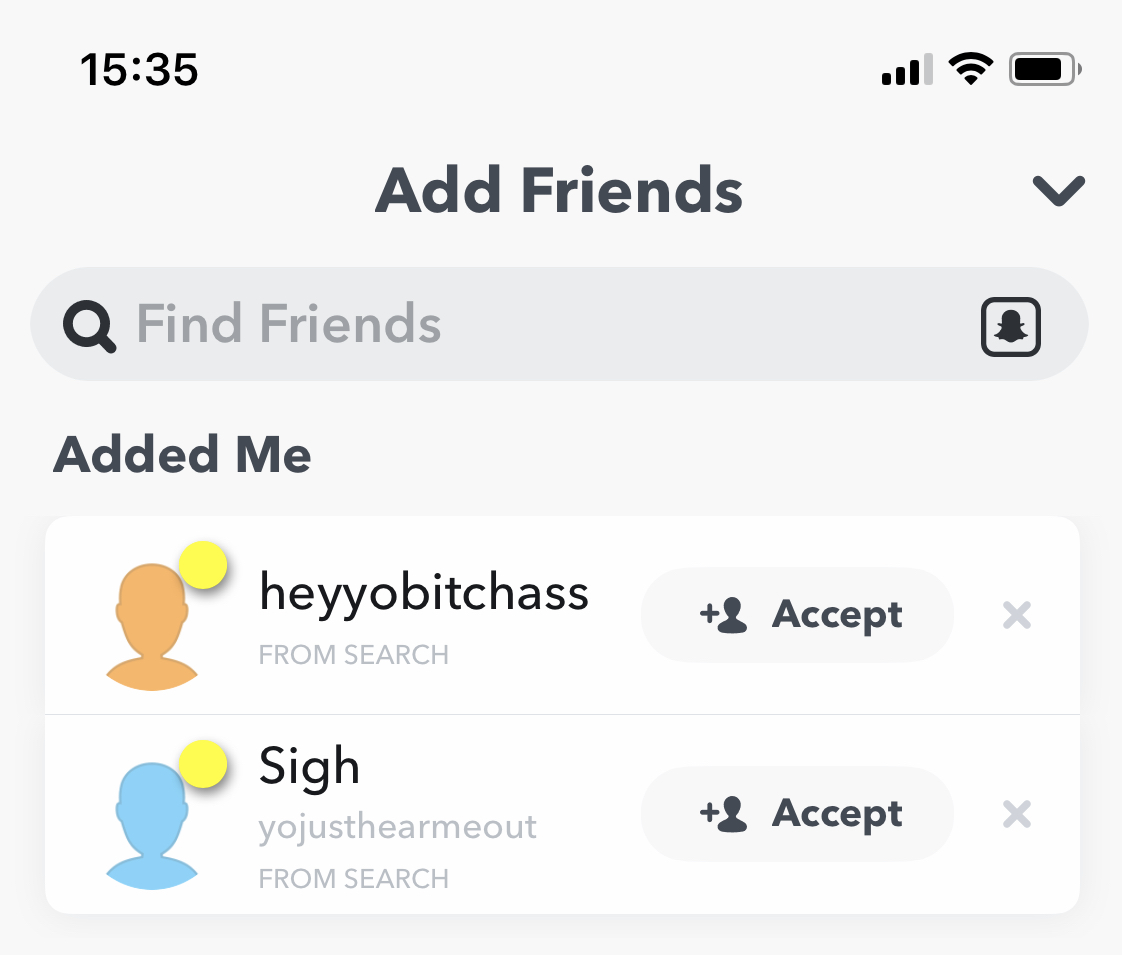
Task: Tap the Wi-Fi icon in the status bar
Action: pyautogui.click(x=969, y=69)
